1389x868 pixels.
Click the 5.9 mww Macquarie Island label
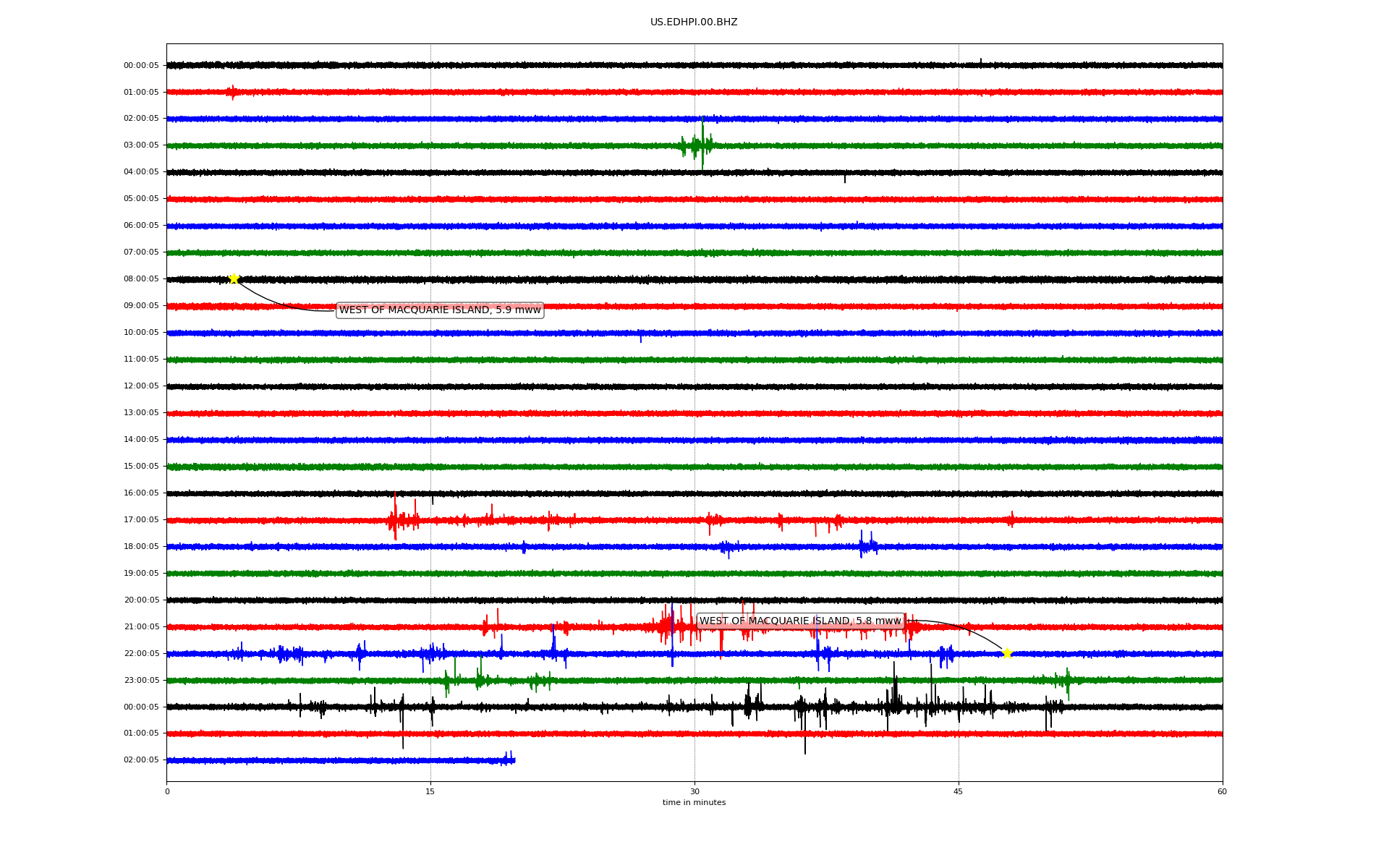pyautogui.click(x=440, y=310)
